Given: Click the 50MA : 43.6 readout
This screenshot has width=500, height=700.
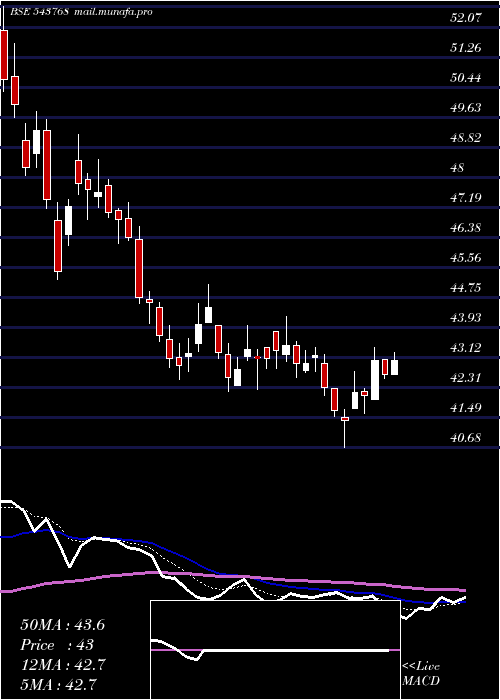Looking at the screenshot, I should click(x=62, y=625).
